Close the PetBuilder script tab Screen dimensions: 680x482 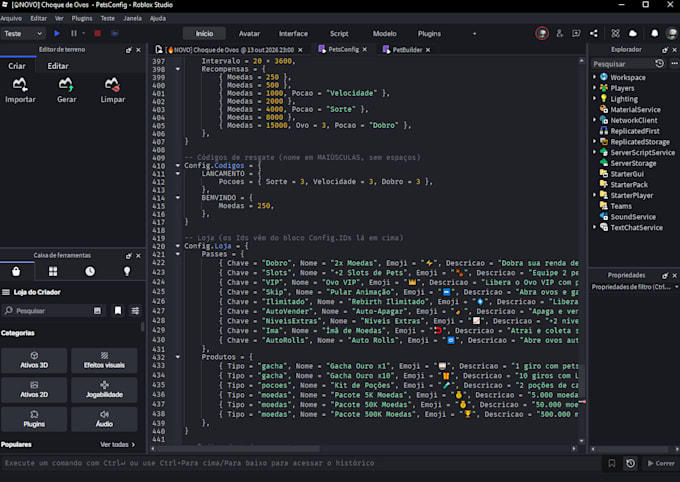428,50
